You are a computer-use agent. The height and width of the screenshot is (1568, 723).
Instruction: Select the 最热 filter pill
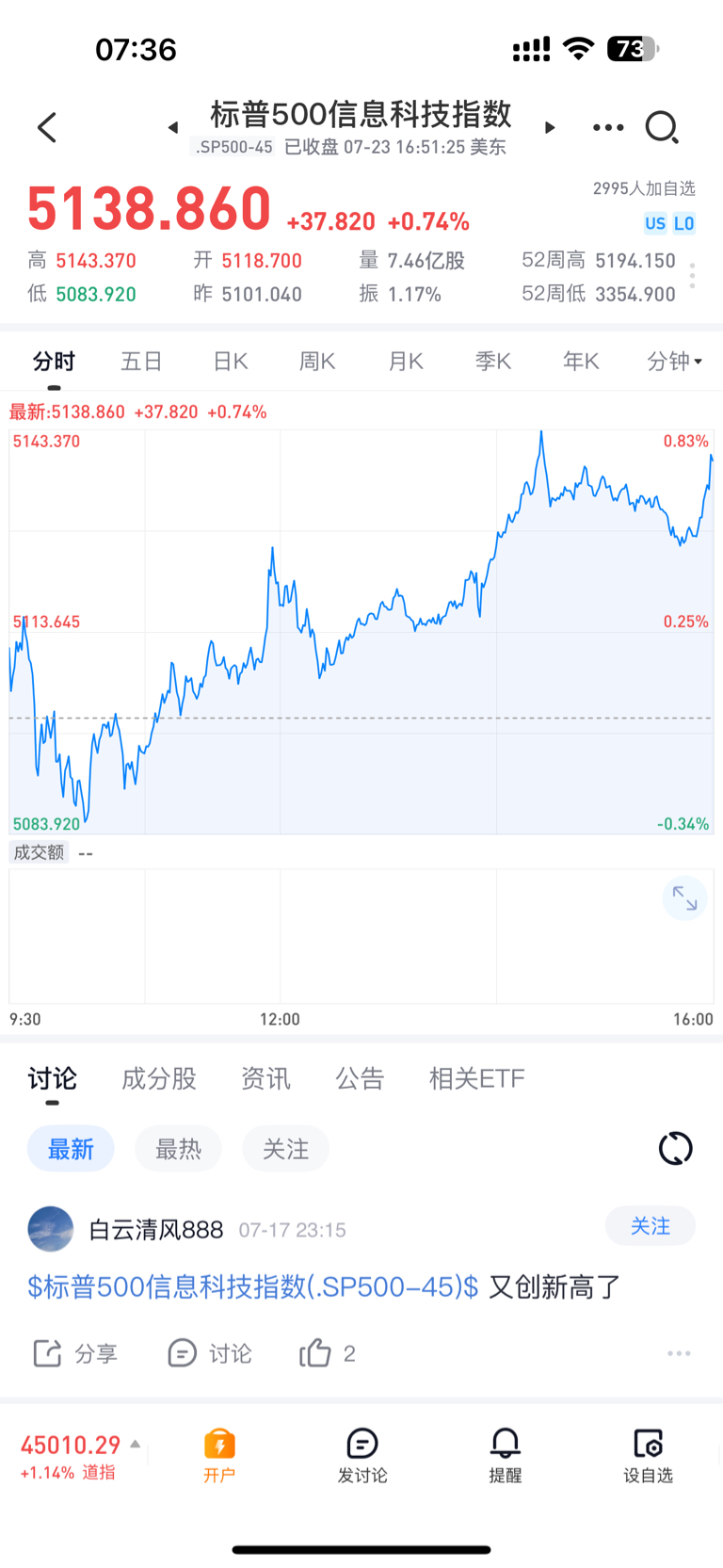pyautogui.click(x=178, y=1149)
